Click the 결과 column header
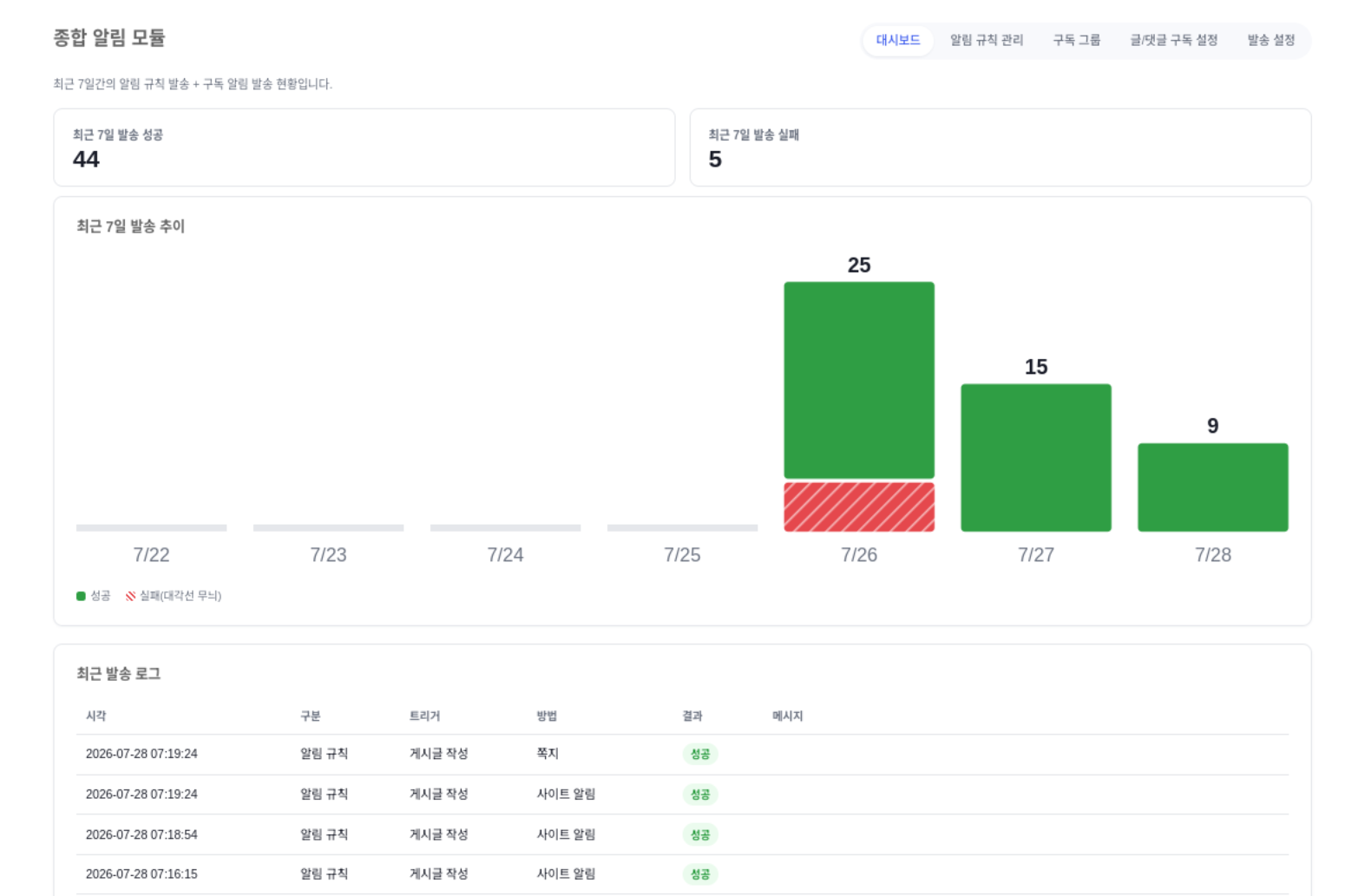The height and width of the screenshot is (896, 1358). point(692,716)
